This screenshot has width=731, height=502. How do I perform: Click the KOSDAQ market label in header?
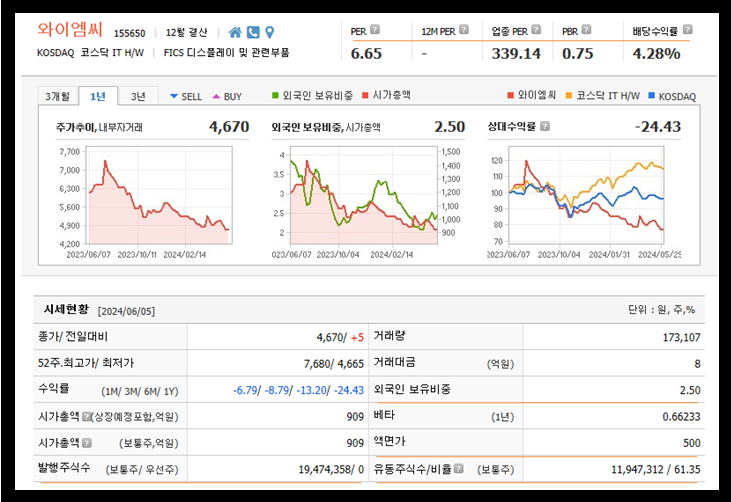coord(55,53)
